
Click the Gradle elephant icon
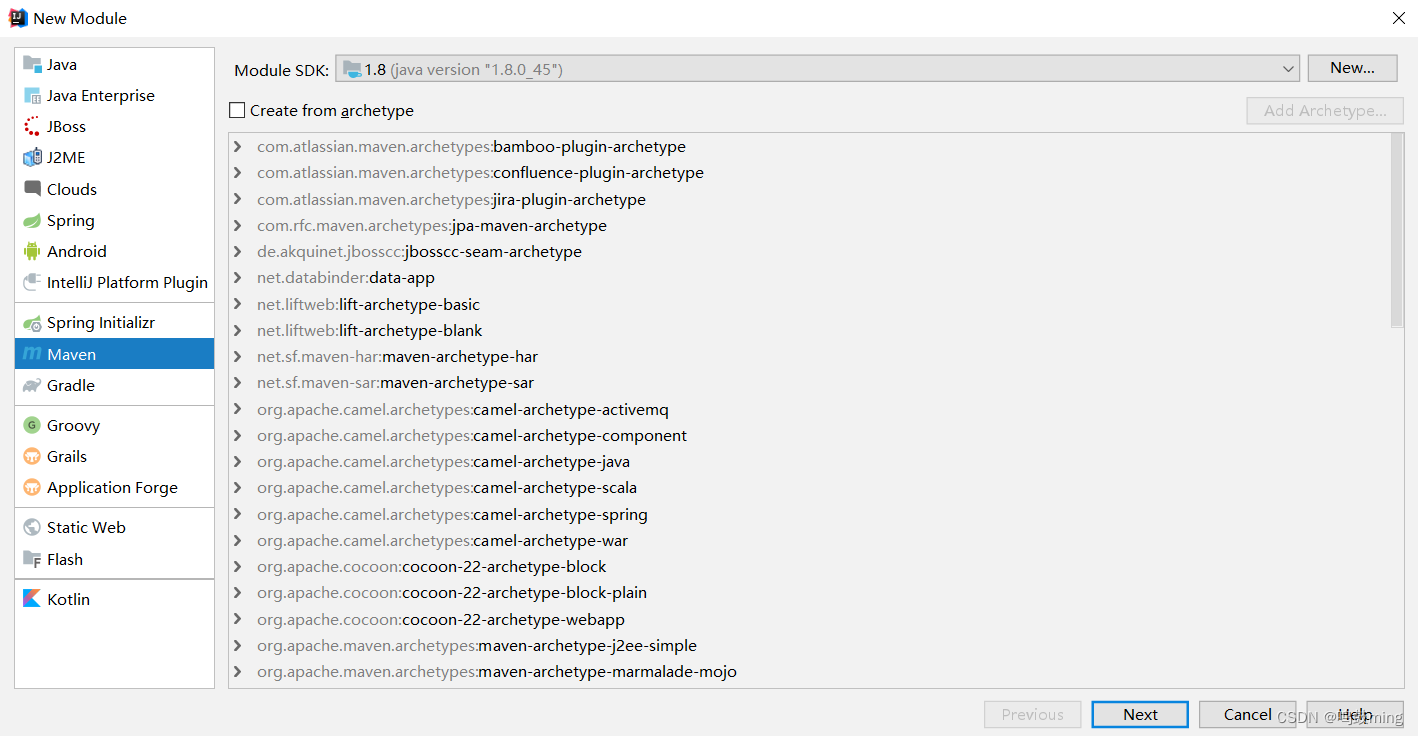click(x=32, y=386)
